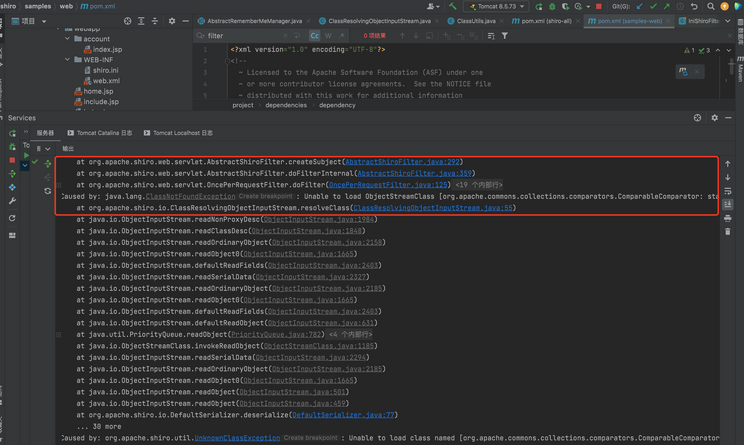Open the Tomcat Catalina 日志 tab
744x445 pixels.
click(x=100, y=133)
